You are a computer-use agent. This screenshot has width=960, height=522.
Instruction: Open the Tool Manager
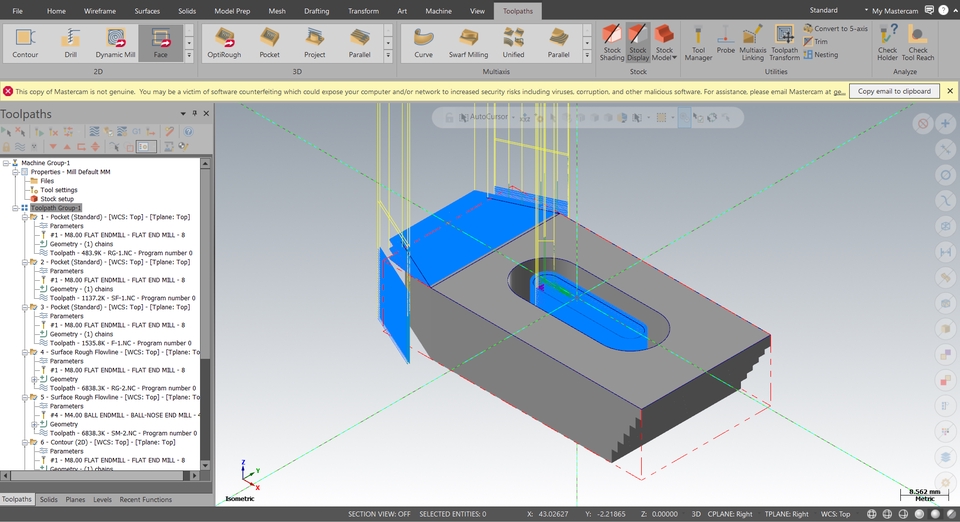coord(698,43)
